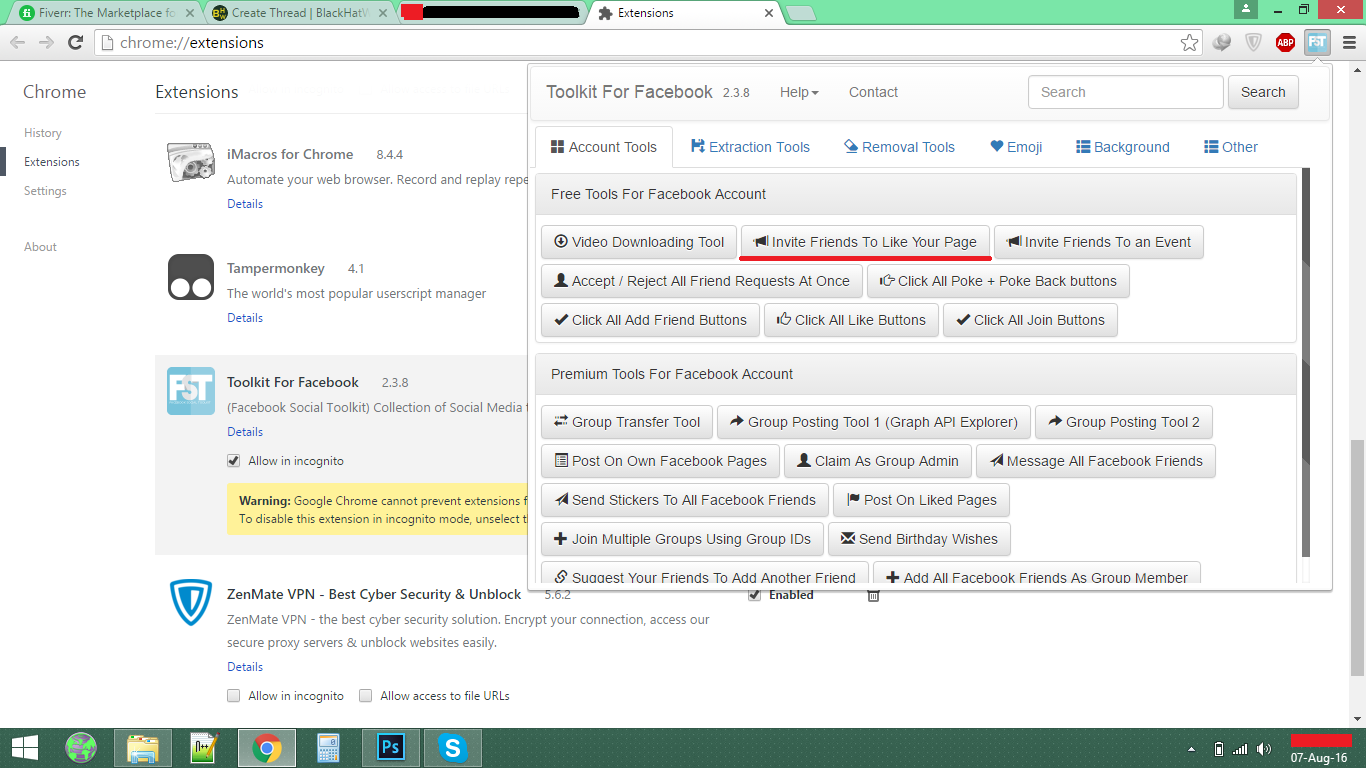
Task: Click Invite Friends To an Event
Action: pyautogui.click(x=1099, y=242)
